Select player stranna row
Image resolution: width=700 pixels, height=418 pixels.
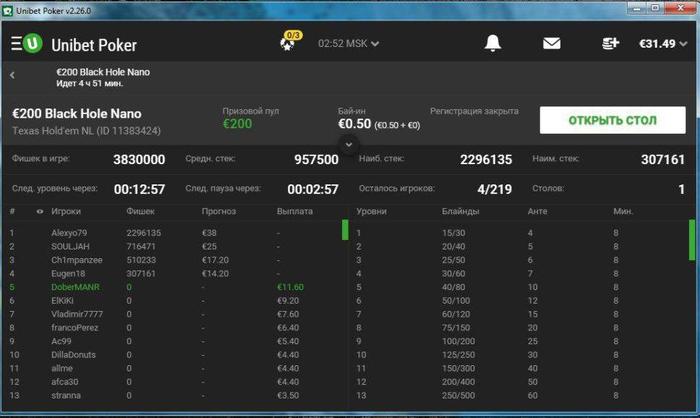pyautogui.click(x=174, y=395)
